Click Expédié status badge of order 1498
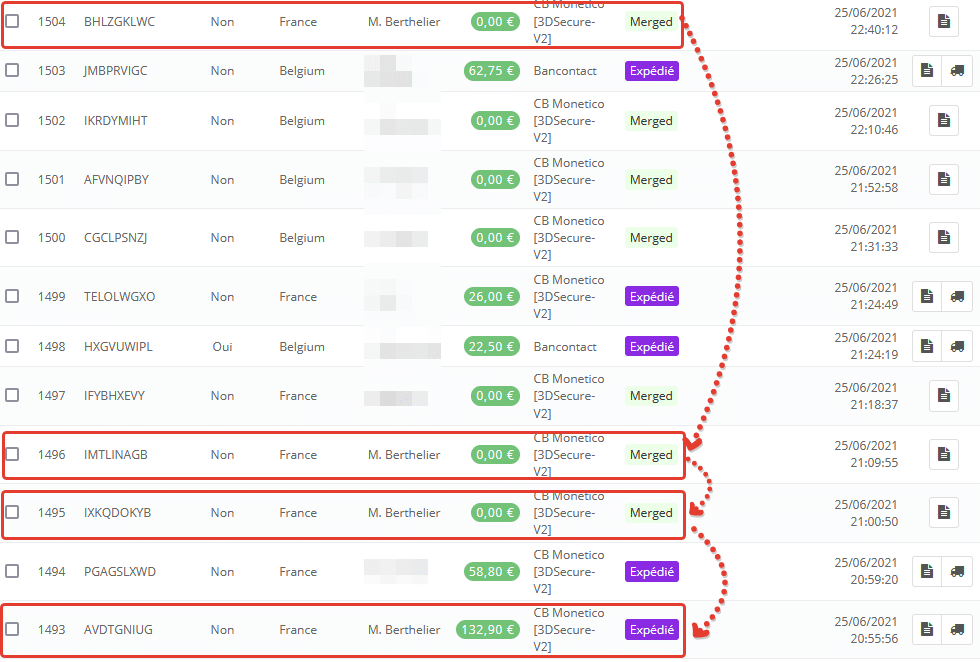The width and height of the screenshot is (980, 662). point(652,346)
